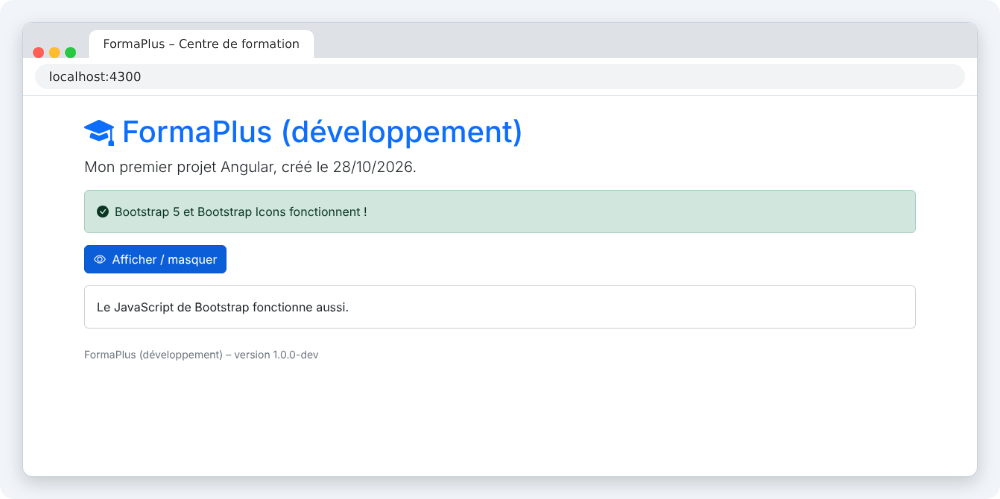
Task: Select the FormaPlus – Centre de formation tab
Action: point(202,44)
